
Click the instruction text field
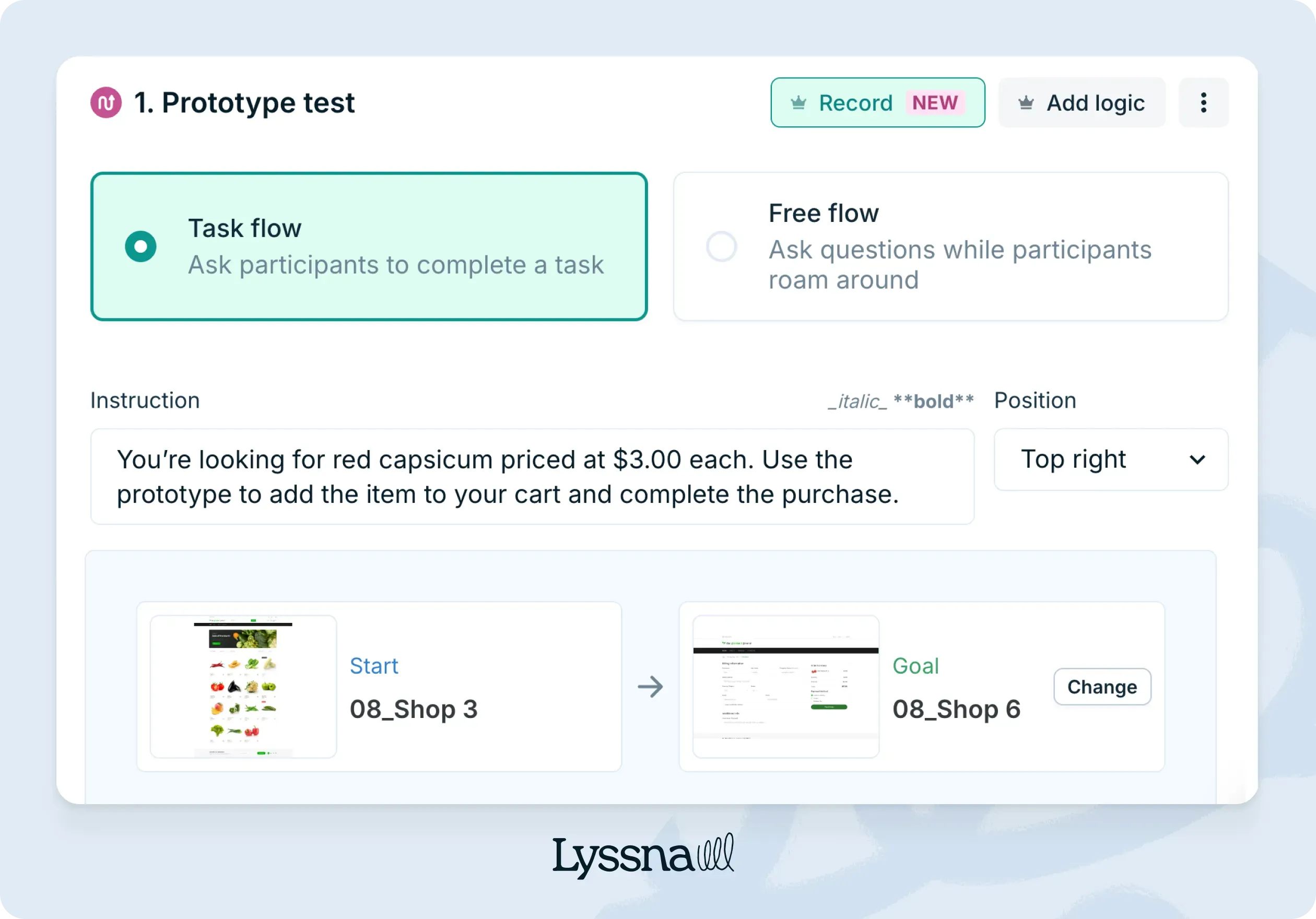click(532, 477)
